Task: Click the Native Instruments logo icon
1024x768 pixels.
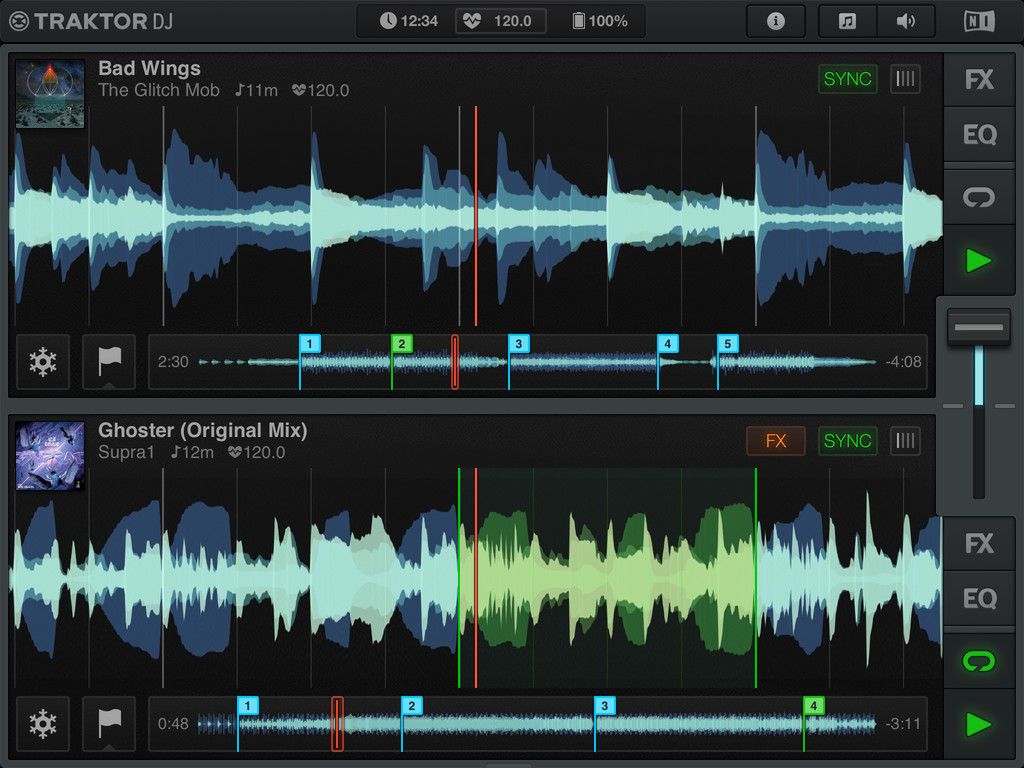Action: tap(979, 22)
